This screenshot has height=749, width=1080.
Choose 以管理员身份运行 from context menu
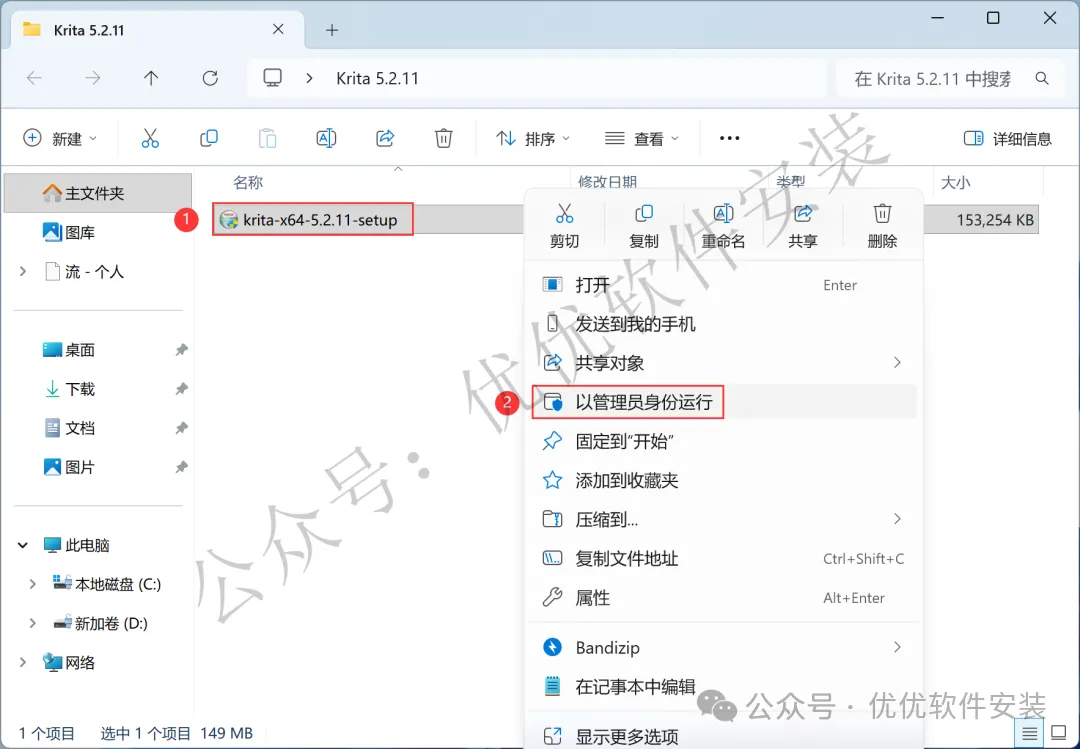723,402
